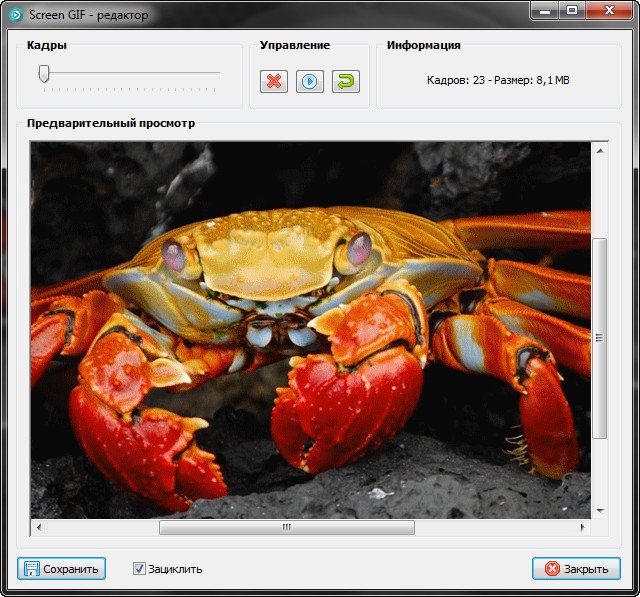Close the window via title bar X
640x597 pixels.
point(610,11)
